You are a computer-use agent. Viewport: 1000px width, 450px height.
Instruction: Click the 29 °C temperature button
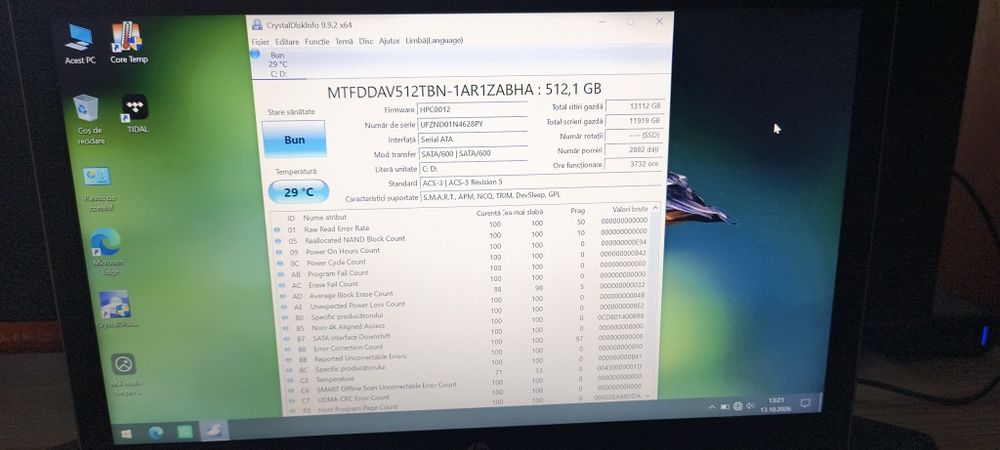point(298,192)
